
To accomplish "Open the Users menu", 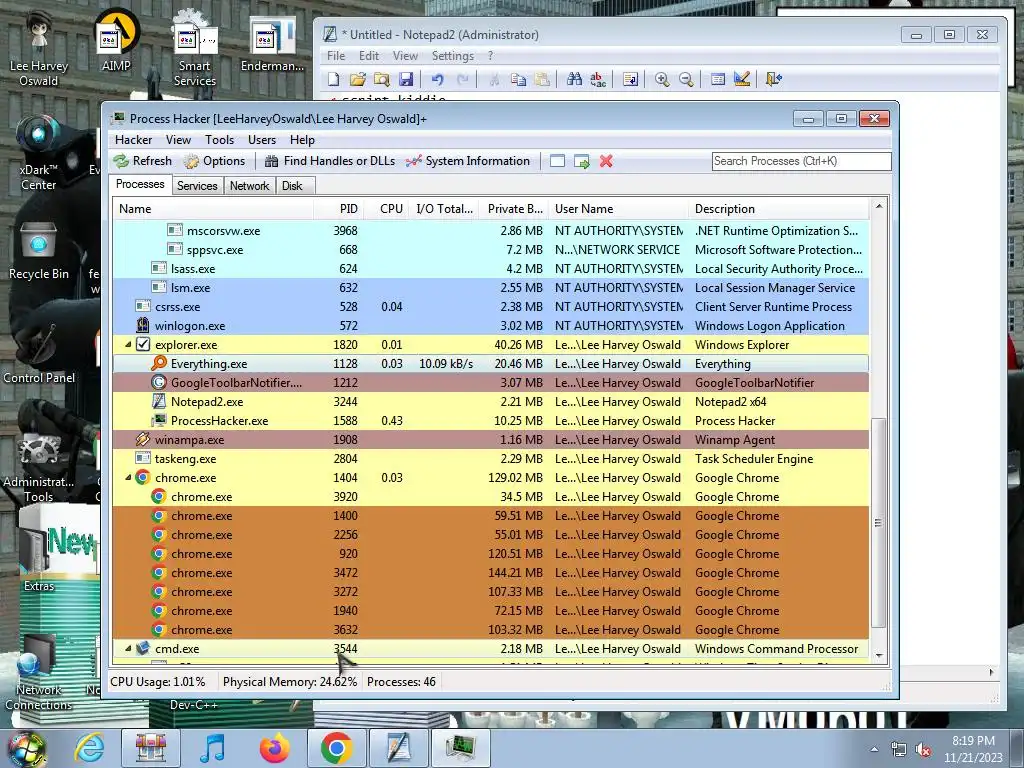I will click(262, 140).
